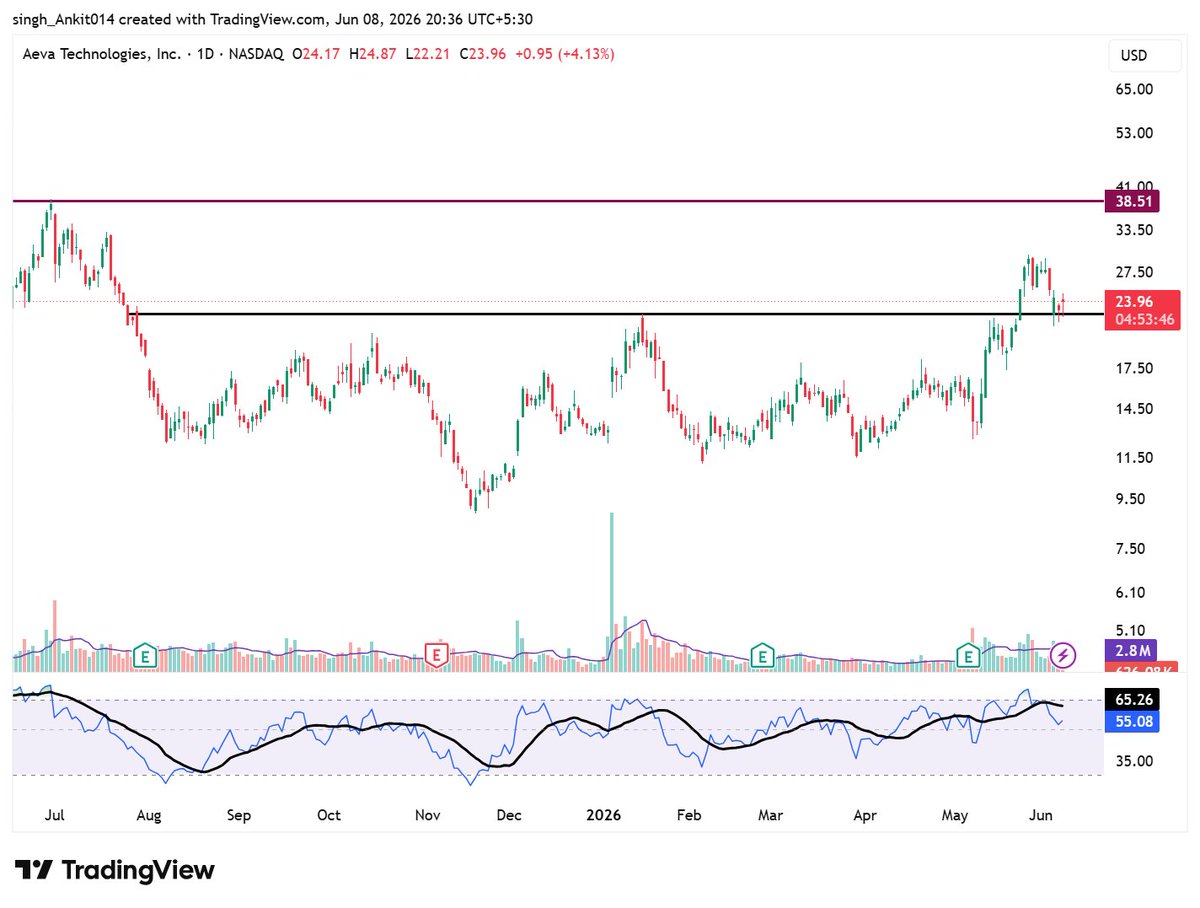Click the Dec time axis label
Image resolution: width=1200 pixels, height=908 pixels.
[509, 815]
